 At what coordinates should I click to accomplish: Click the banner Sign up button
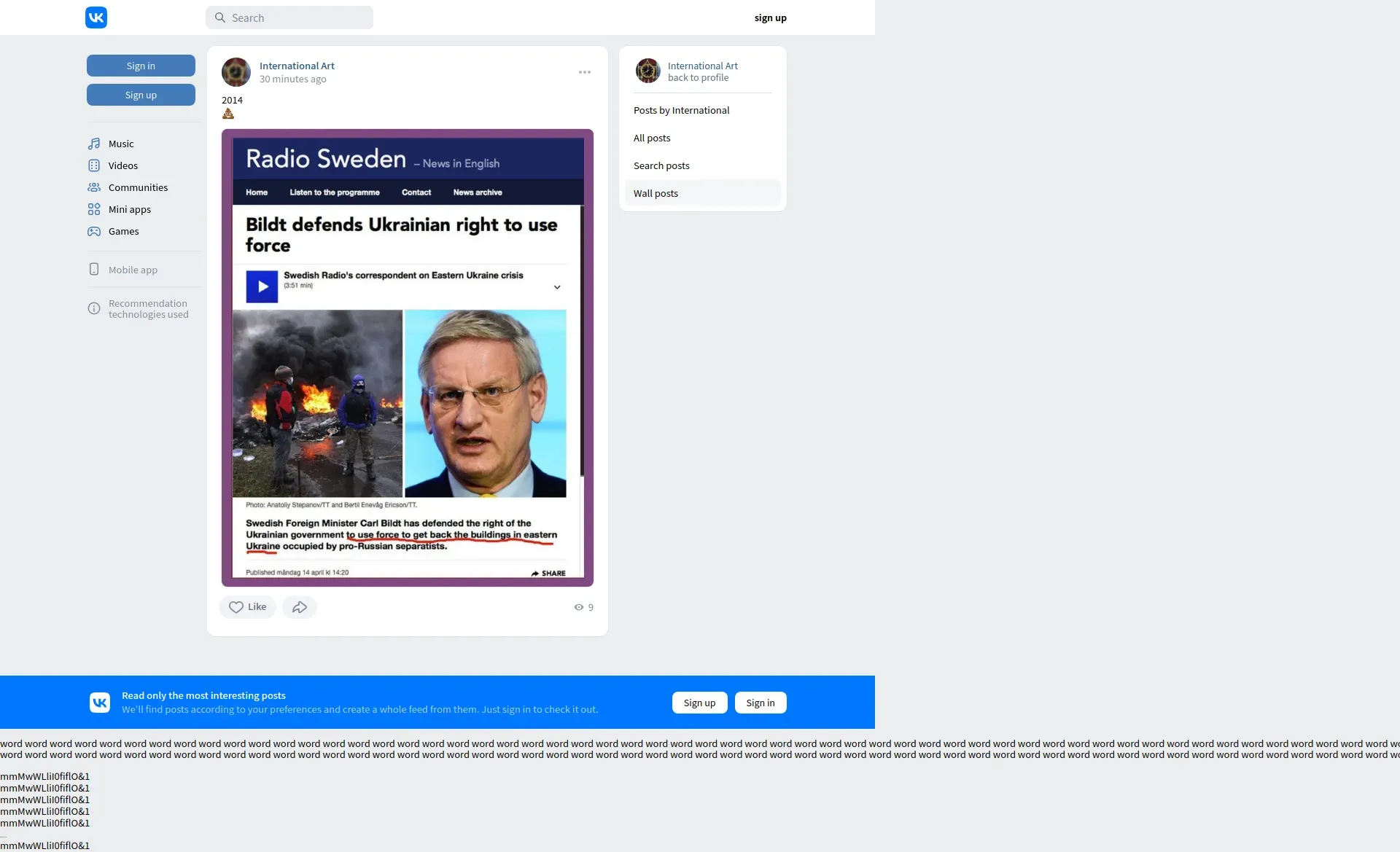[x=699, y=703]
